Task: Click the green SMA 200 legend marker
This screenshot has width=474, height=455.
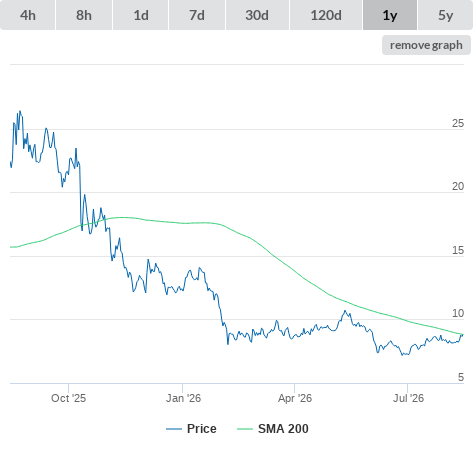Action: tap(245, 429)
